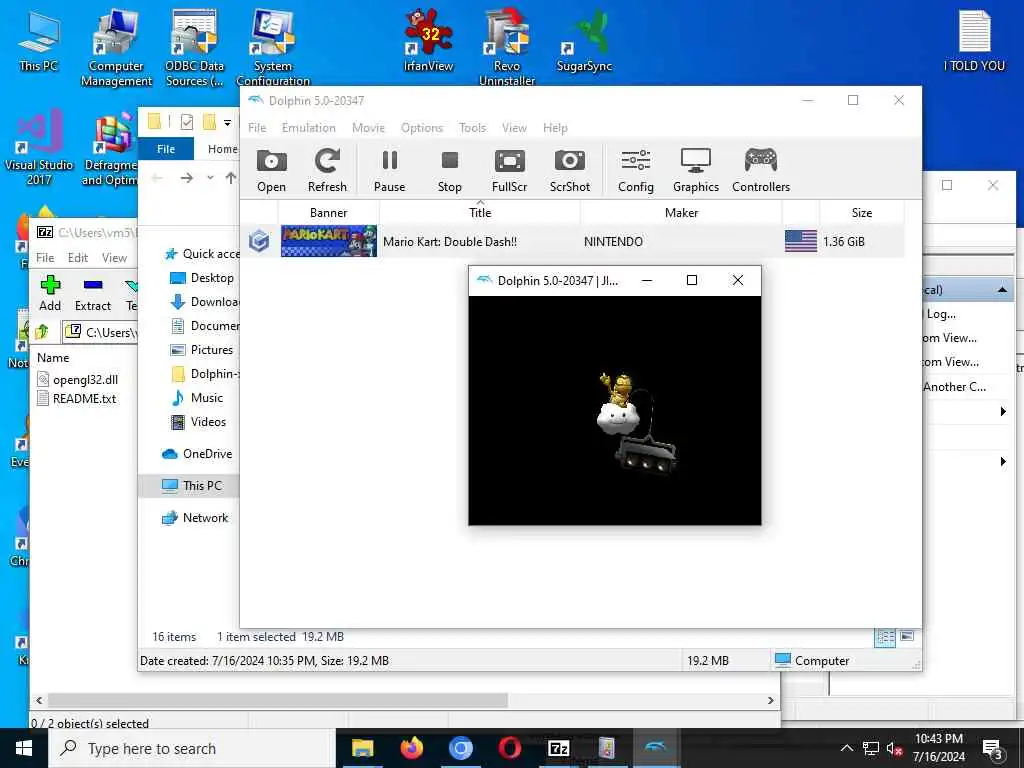
Task: Sort game list by Title column
Action: click(480, 213)
